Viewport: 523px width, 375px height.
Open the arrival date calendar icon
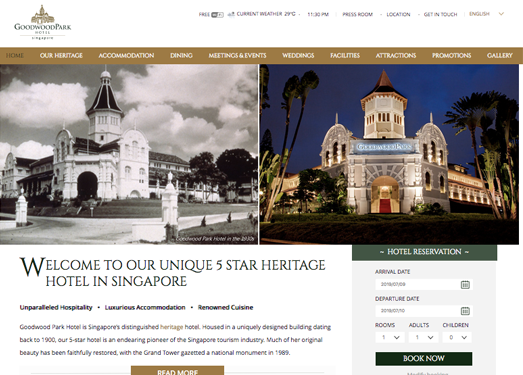(x=465, y=285)
